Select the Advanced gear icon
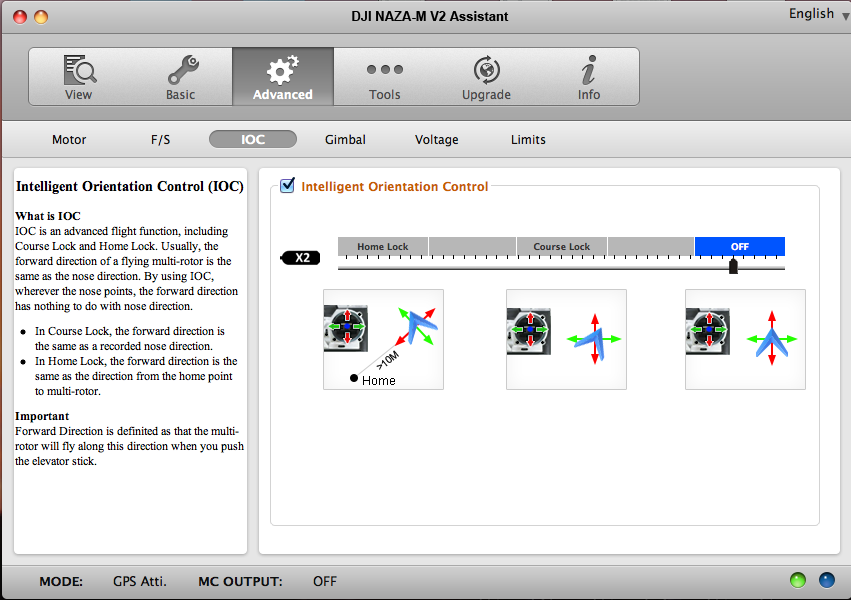851x600 pixels. click(283, 70)
